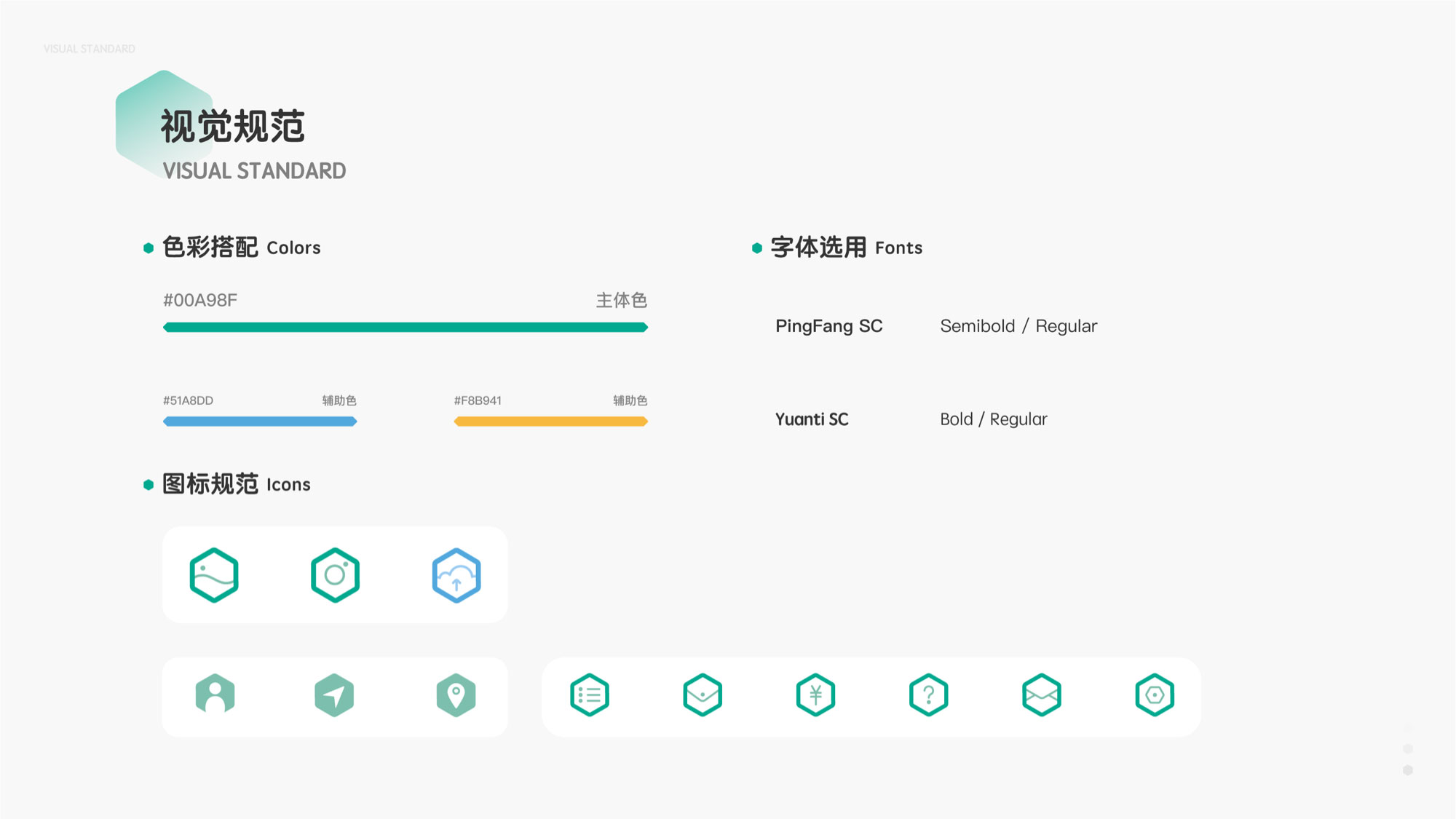This screenshot has height=819, width=1456.
Task: Click the bottom-right hexagon page indicator dot
Action: click(1408, 769)
